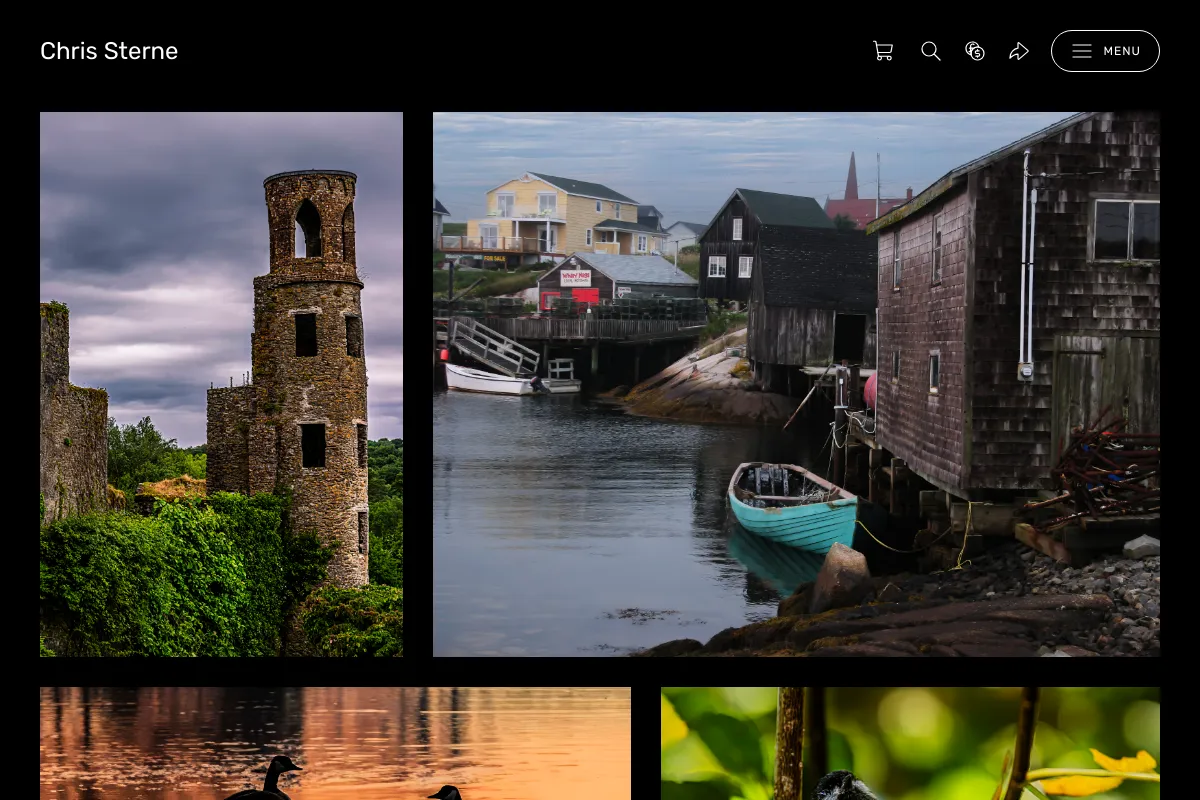Open the shopping cart
The width and height of the screenshot is (1200, 800).
pos(883,51)
